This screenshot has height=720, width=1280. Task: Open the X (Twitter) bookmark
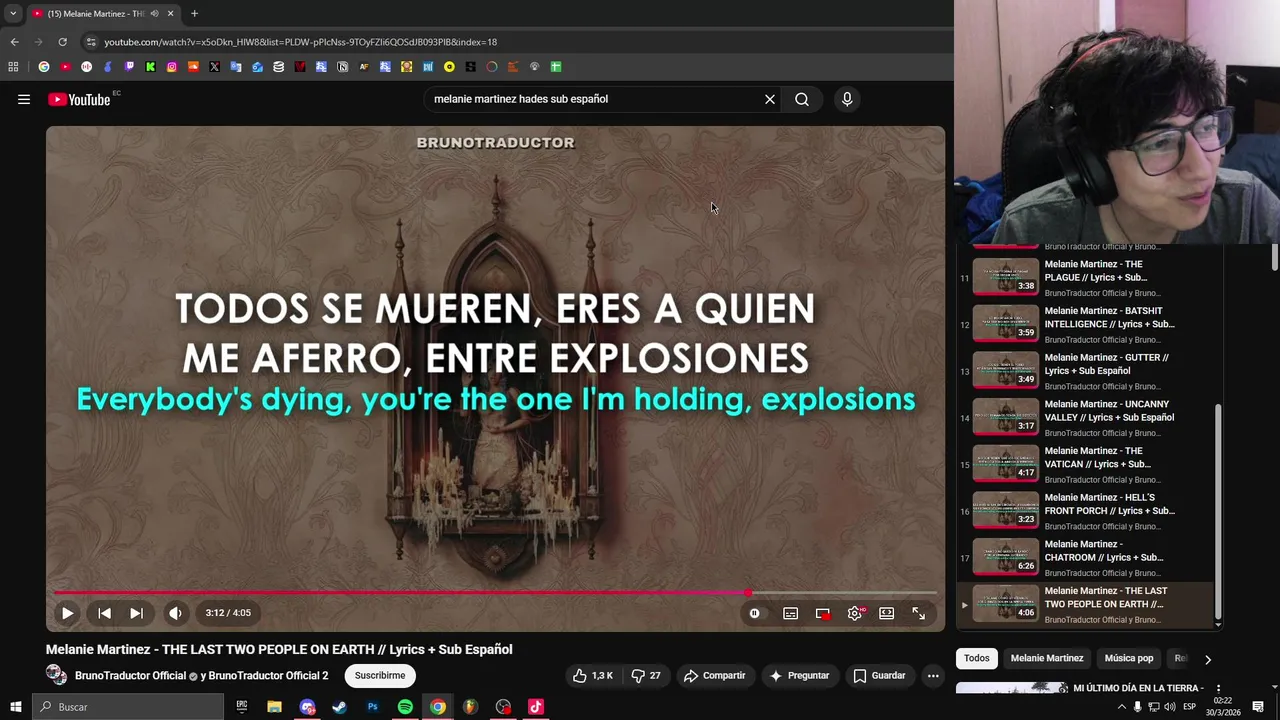point(214,67)
